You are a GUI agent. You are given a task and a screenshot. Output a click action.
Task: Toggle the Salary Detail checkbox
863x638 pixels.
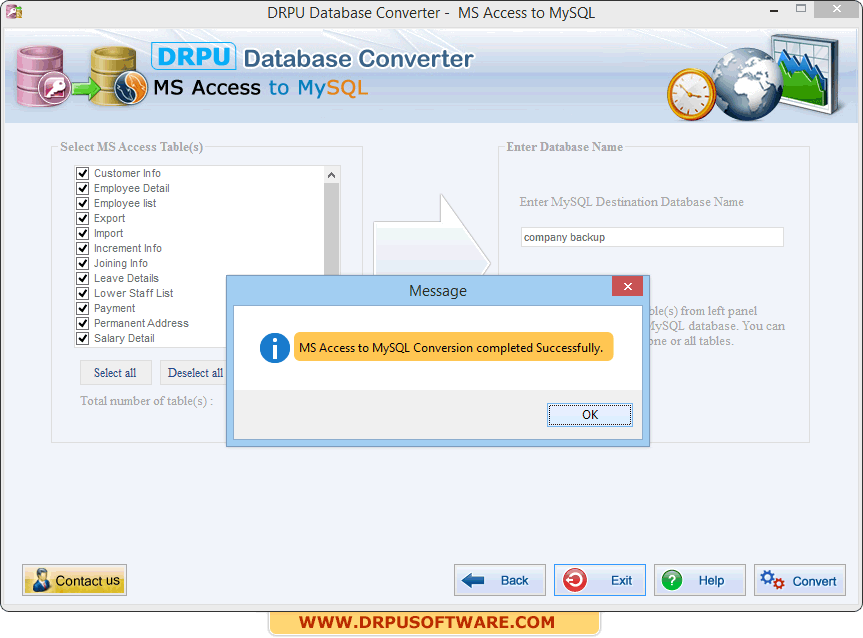pyautogui.click(x=83, y=339)
